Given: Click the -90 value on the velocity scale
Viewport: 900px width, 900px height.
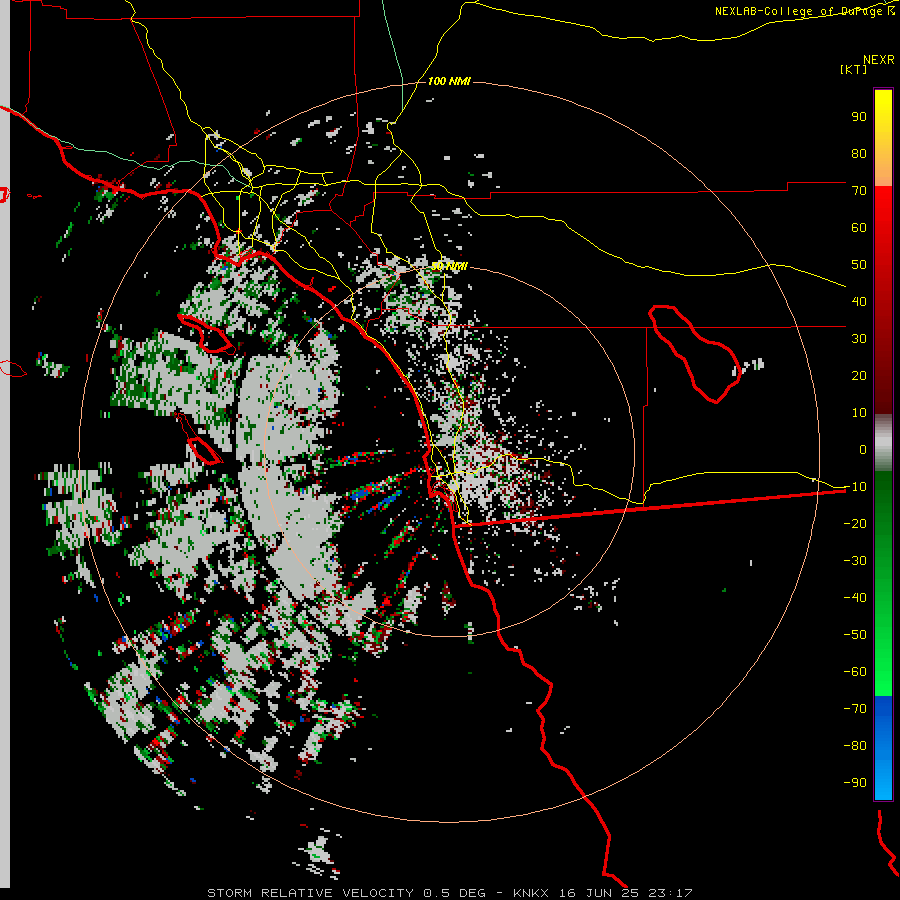Looking at the screenshot, I should 855,783.
